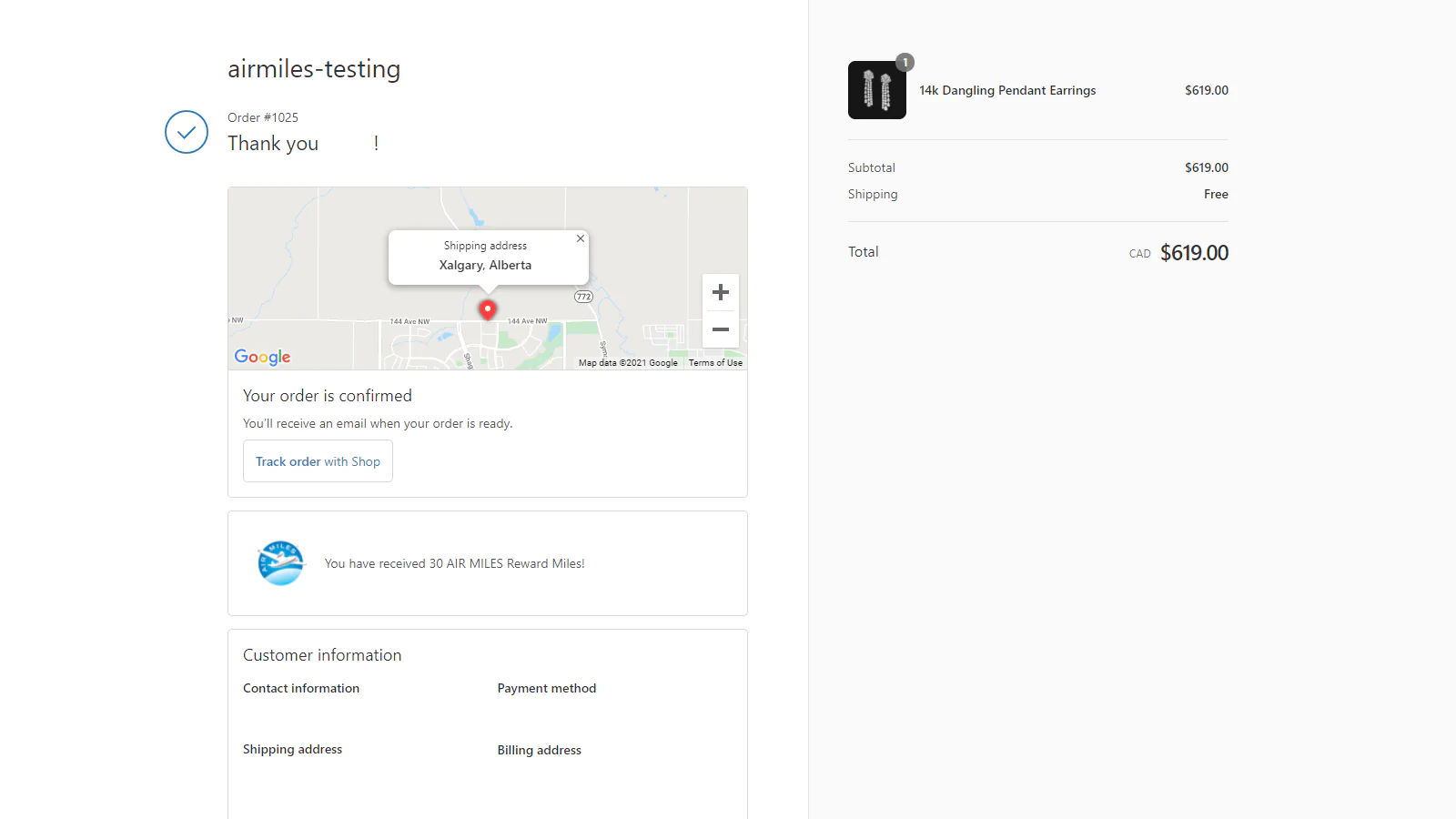Close the Shipping address map popup
Viewport: 1456px width, 819px height.
(x=581, y=238)
